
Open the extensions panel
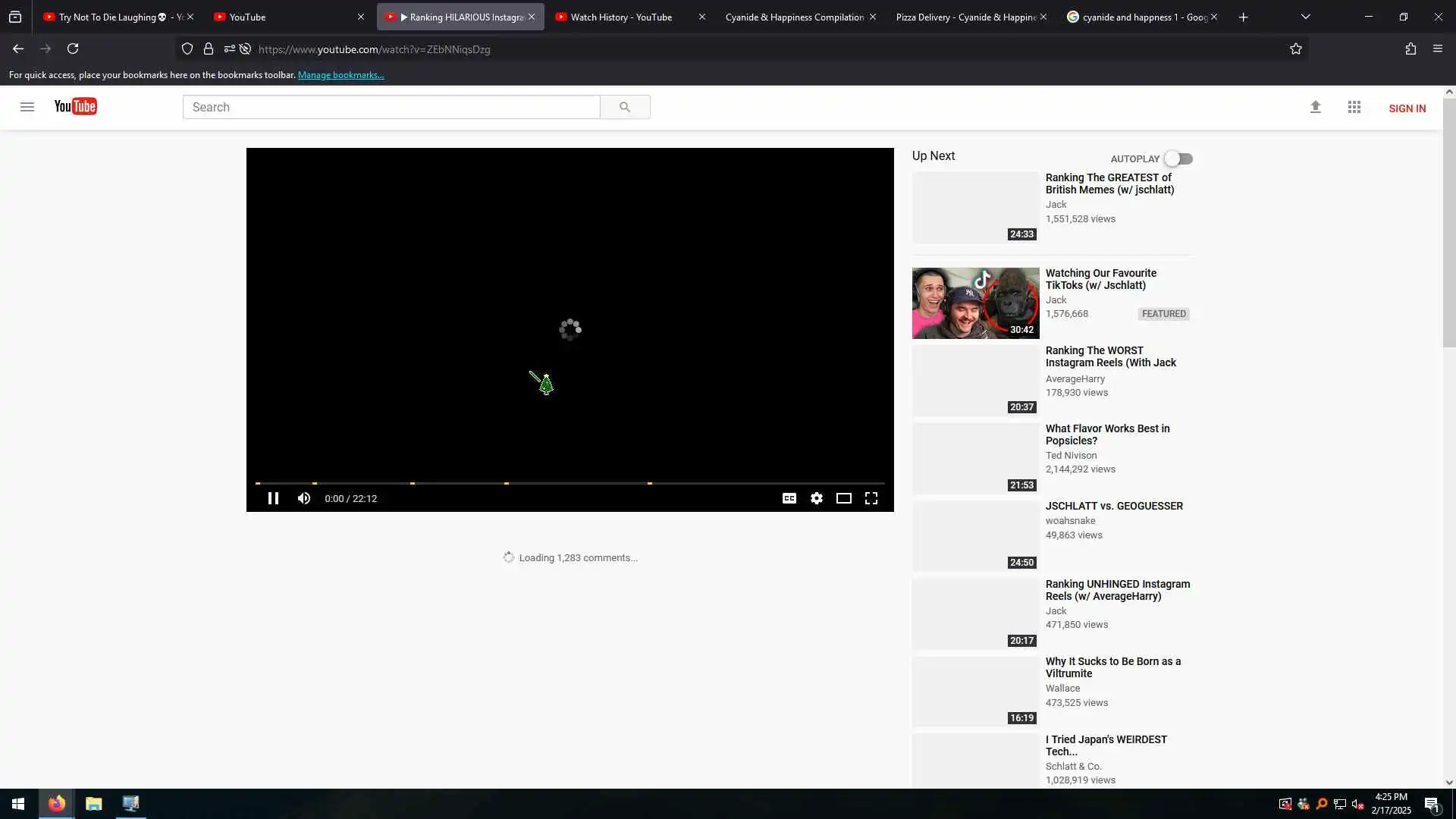[1410, 49]
